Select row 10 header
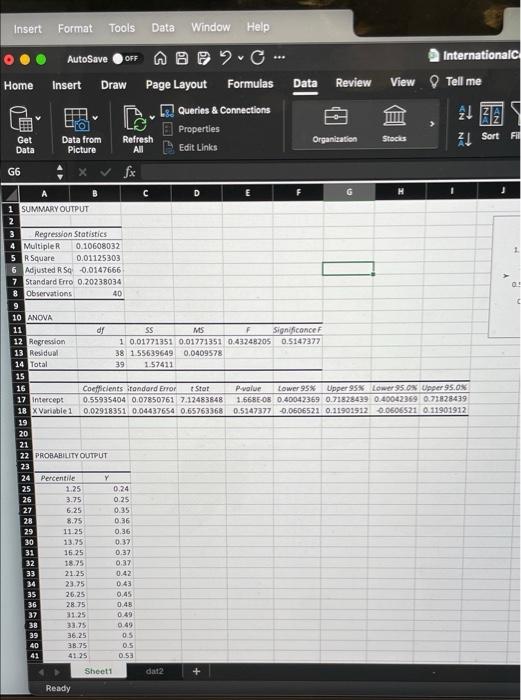Screen dimensions: 521x700 17,317
